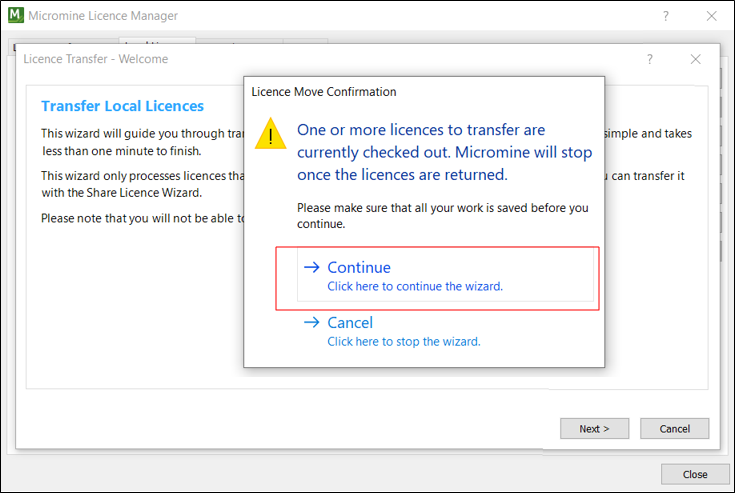Choose Continue to proceed with licence transfer
This screenshot has height=493, width=735.
point(359,267)
